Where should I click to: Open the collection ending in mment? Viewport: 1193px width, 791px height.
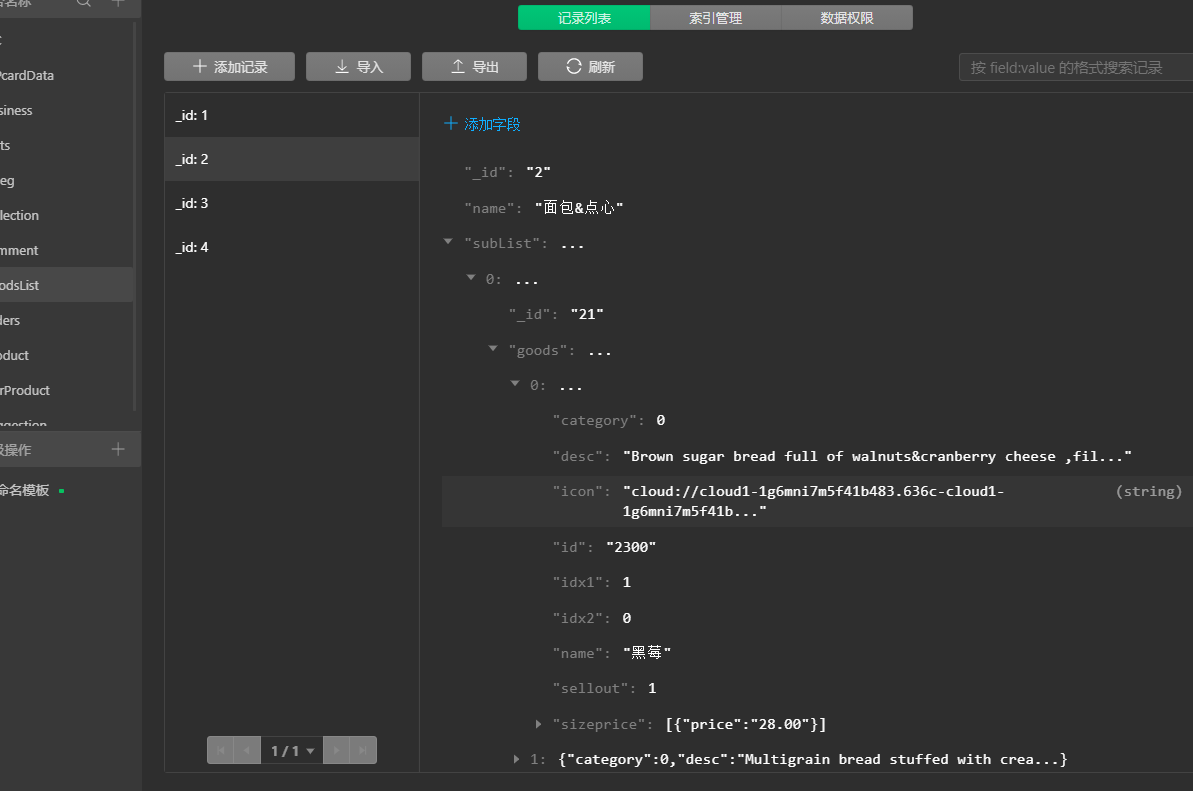tap(66, 250)
